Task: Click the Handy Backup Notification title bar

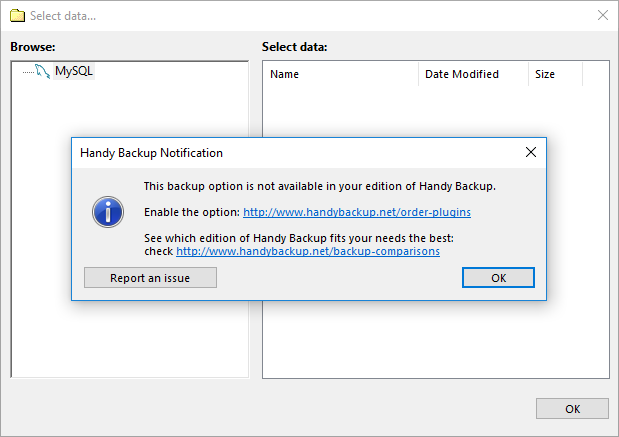Action: click(300, 153)
